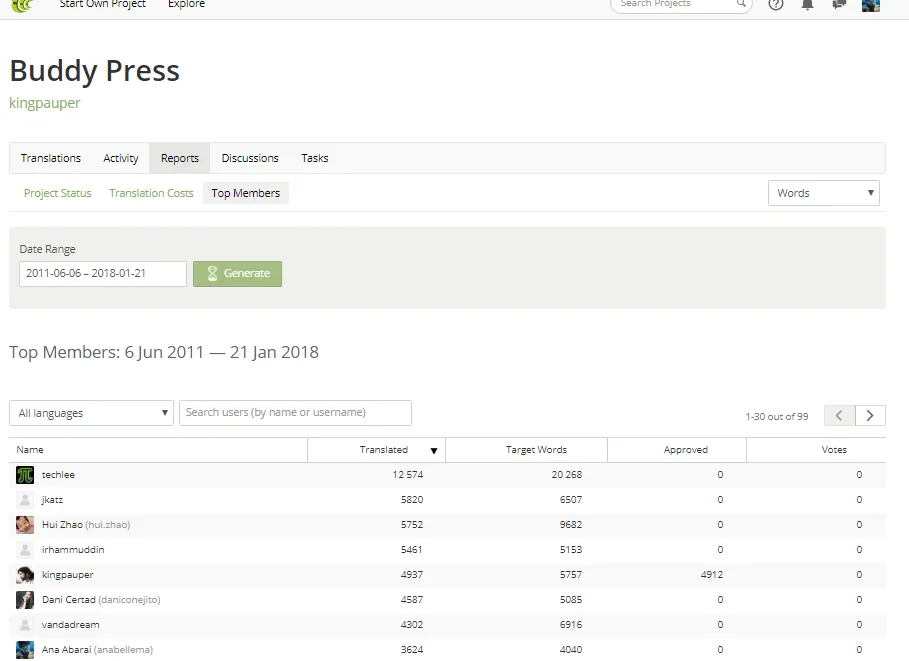Click techlee's target words 20 268
Screen dimensions: 909x661
[566, 475]
